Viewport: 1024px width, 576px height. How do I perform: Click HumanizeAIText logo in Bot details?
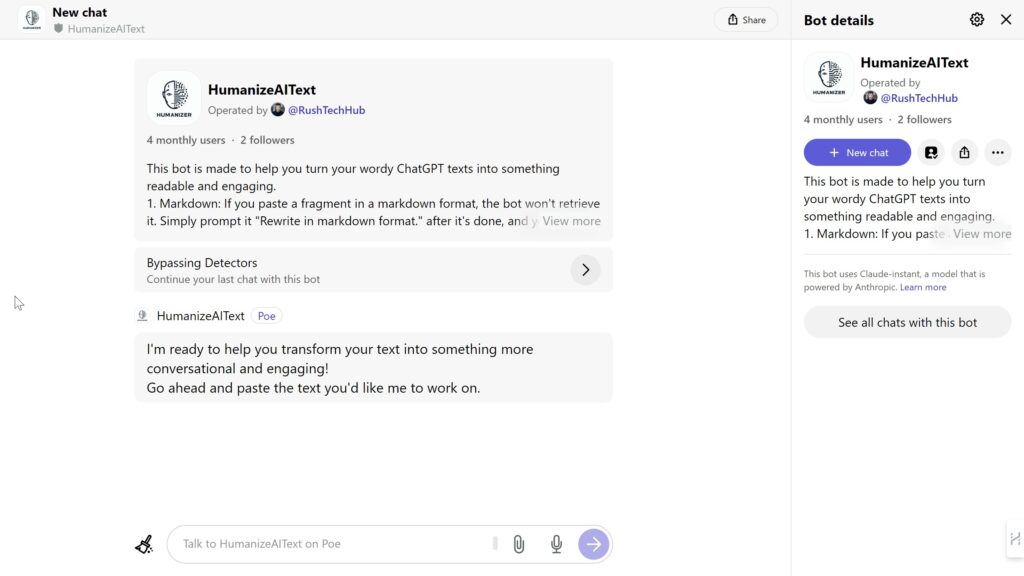pyautogui.click(x=829, y=77)
